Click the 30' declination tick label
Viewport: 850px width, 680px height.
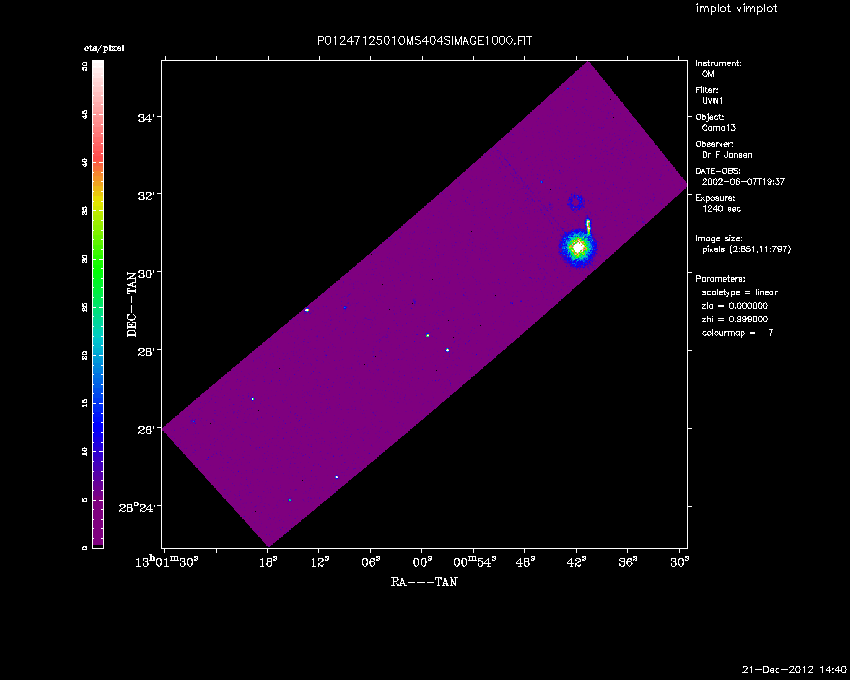[x=145, y=274]
